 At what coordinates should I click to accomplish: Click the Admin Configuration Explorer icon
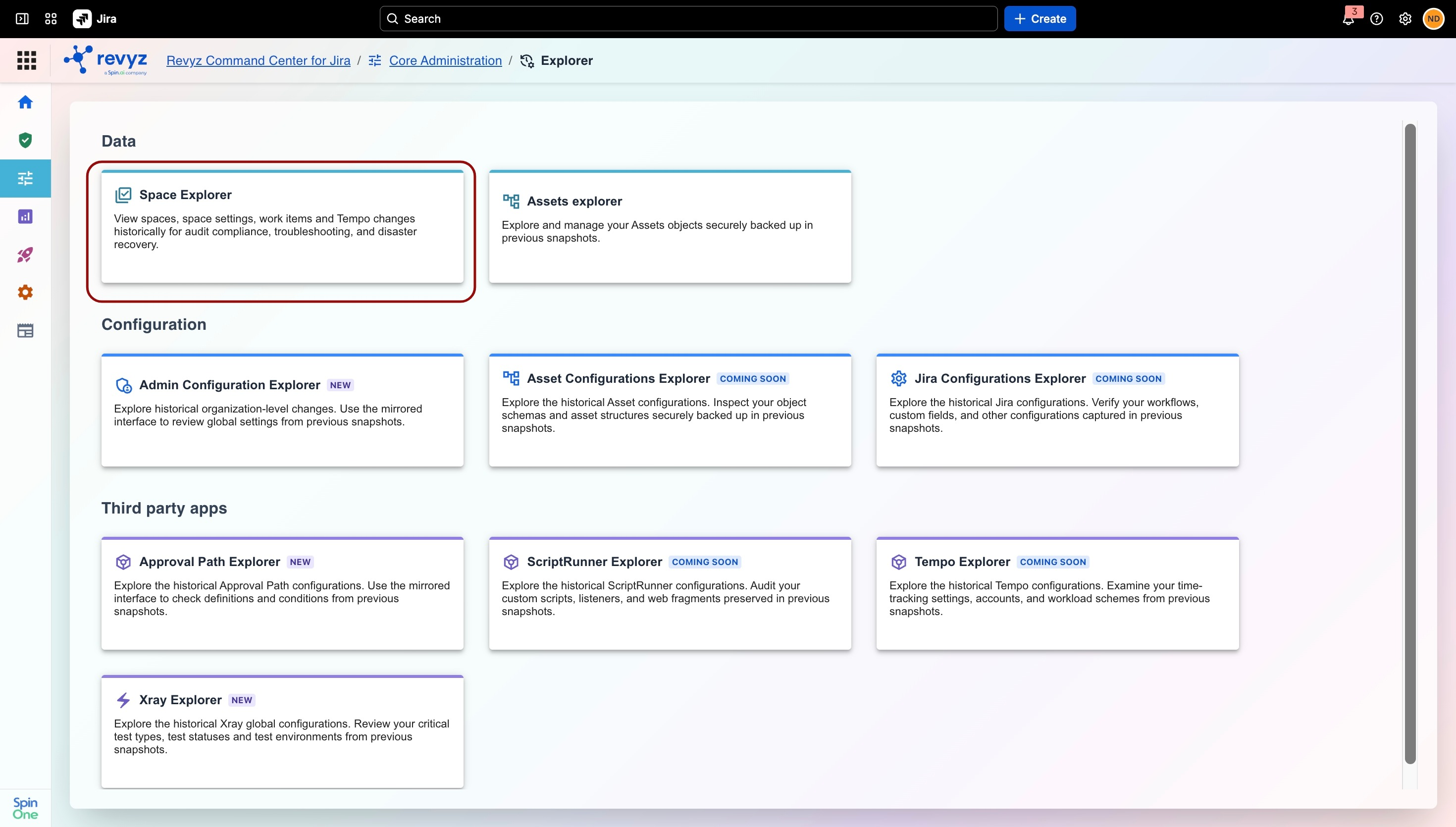tap(123, 385)
